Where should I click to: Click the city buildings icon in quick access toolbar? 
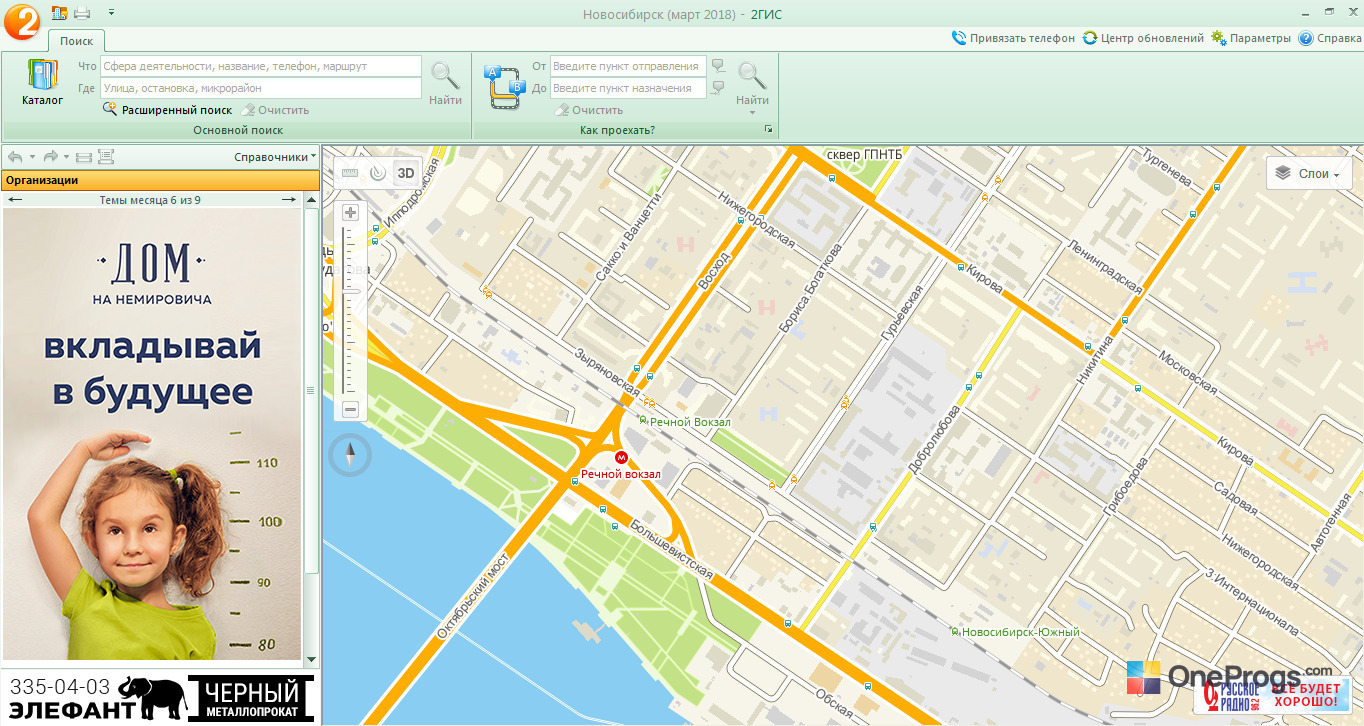coord(59,13)
